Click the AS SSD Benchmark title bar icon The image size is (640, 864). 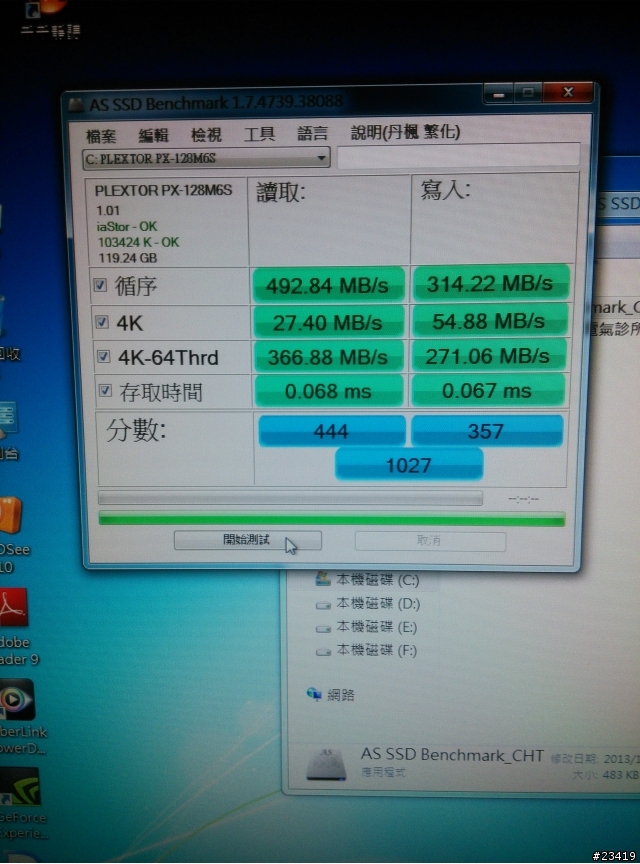pyautogui.click(x=76, y=105)
